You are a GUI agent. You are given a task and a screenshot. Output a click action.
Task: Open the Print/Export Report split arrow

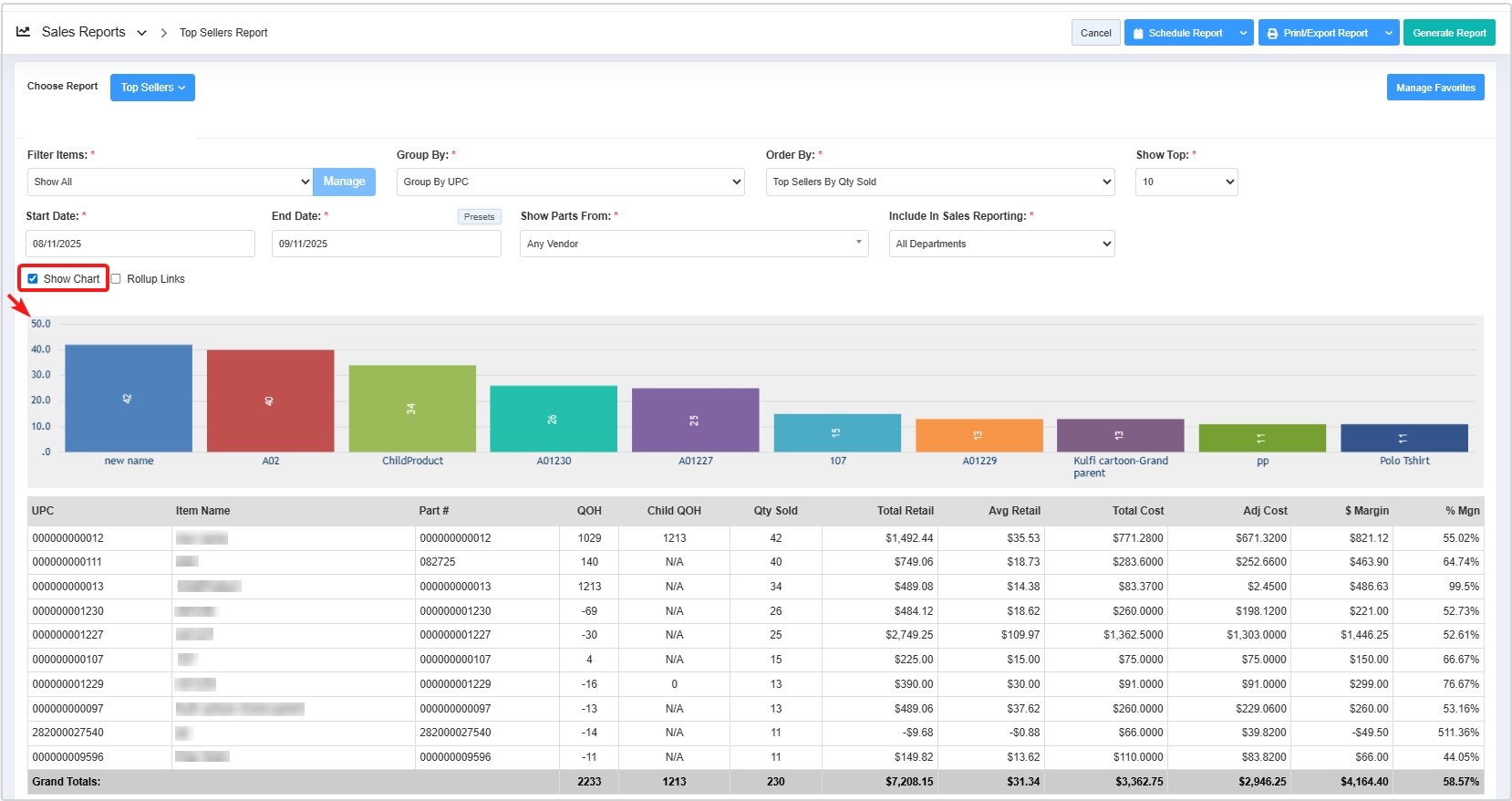[x=1388, y=33]
